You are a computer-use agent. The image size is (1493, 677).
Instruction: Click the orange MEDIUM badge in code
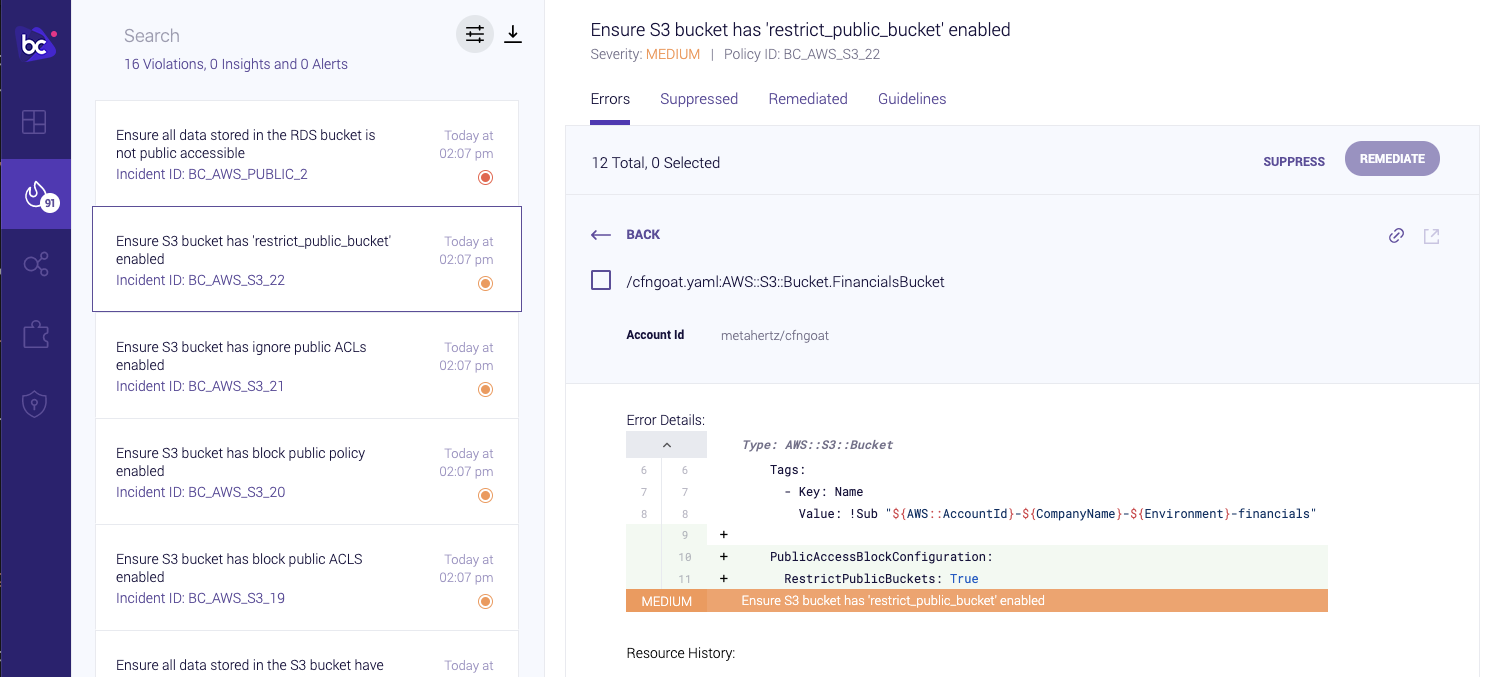coord(666,601)
